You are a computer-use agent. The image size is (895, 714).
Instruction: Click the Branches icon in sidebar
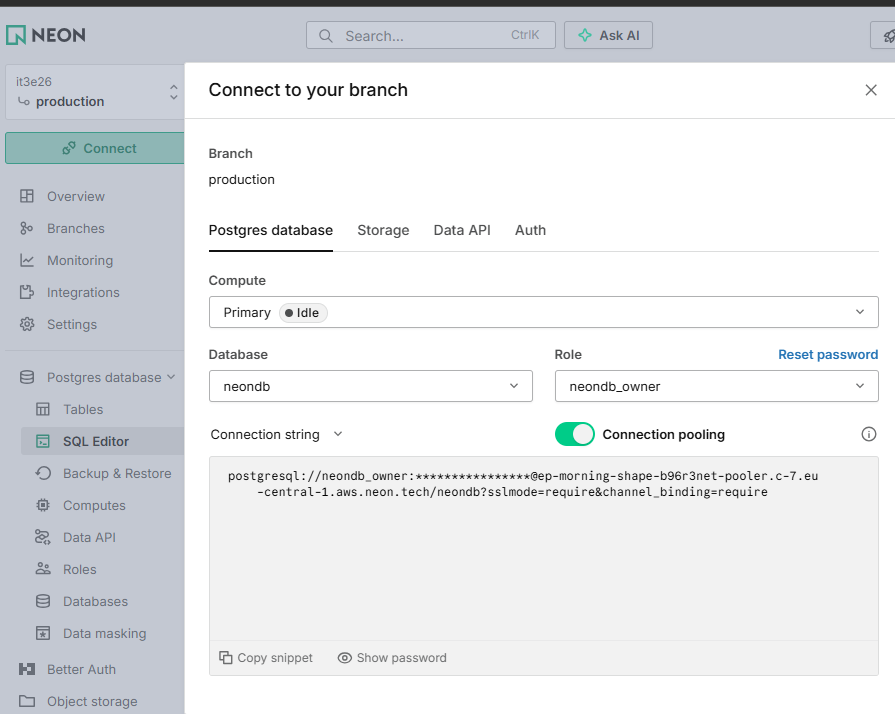(27, 228)
